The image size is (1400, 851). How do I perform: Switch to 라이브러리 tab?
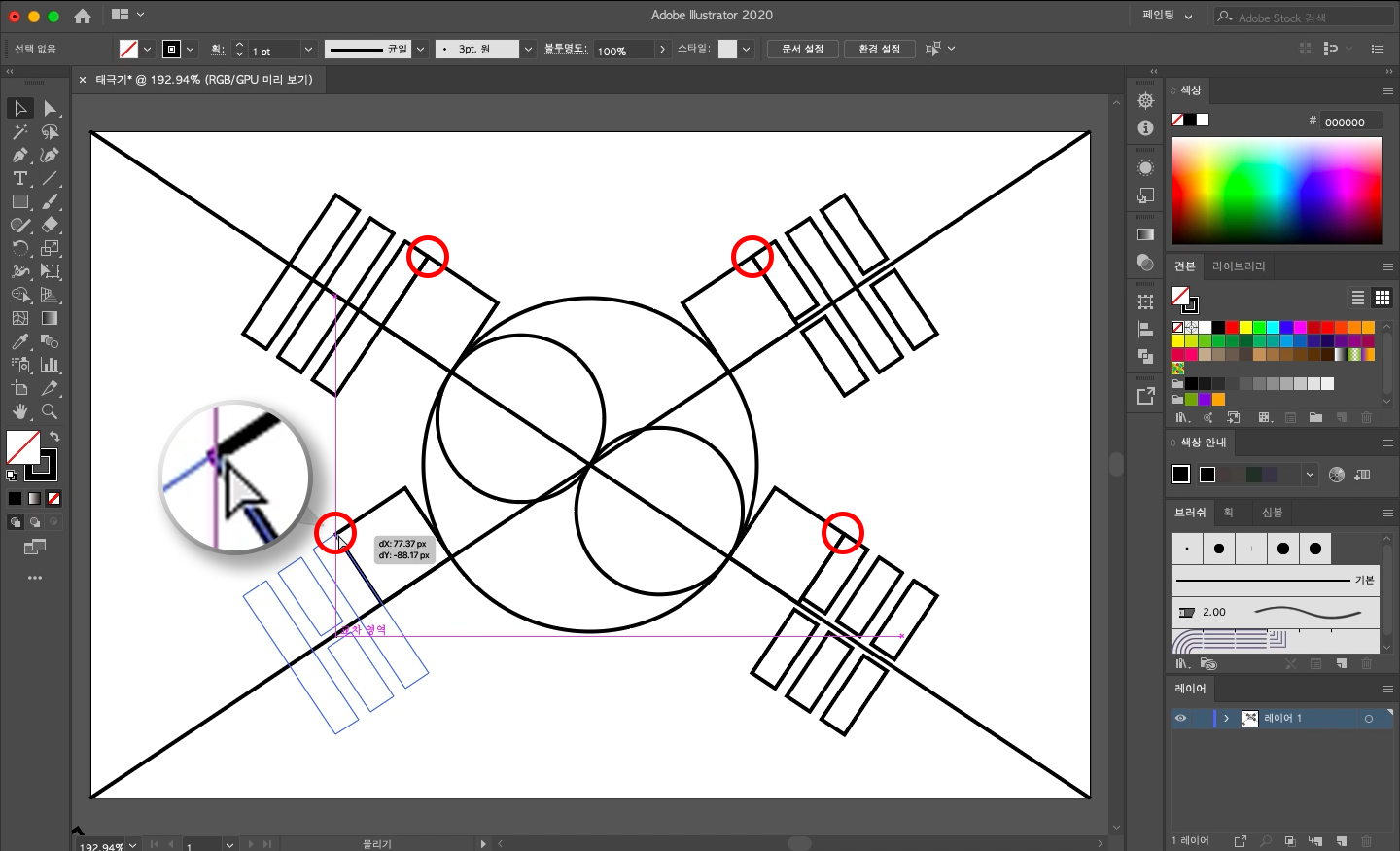pyautogui.click(x=1239, y=266)
